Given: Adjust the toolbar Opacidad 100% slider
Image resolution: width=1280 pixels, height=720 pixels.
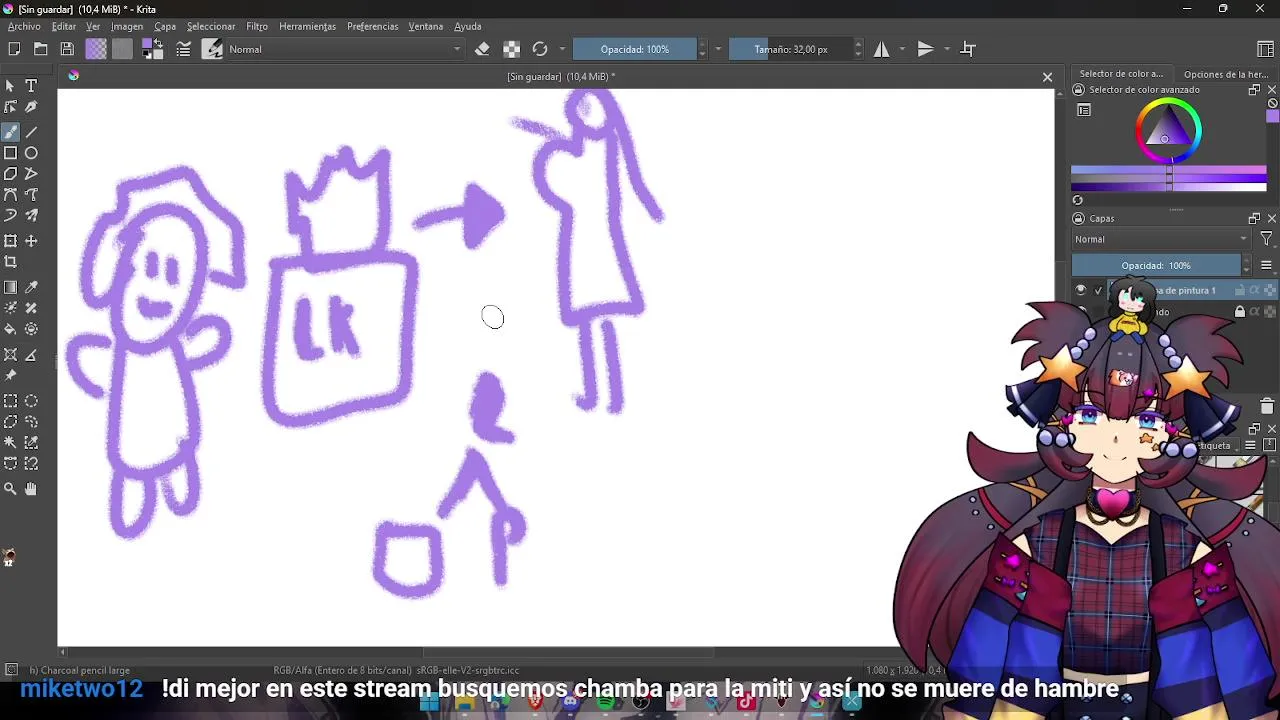Looking at the screenshot, I should pos(635,49).
